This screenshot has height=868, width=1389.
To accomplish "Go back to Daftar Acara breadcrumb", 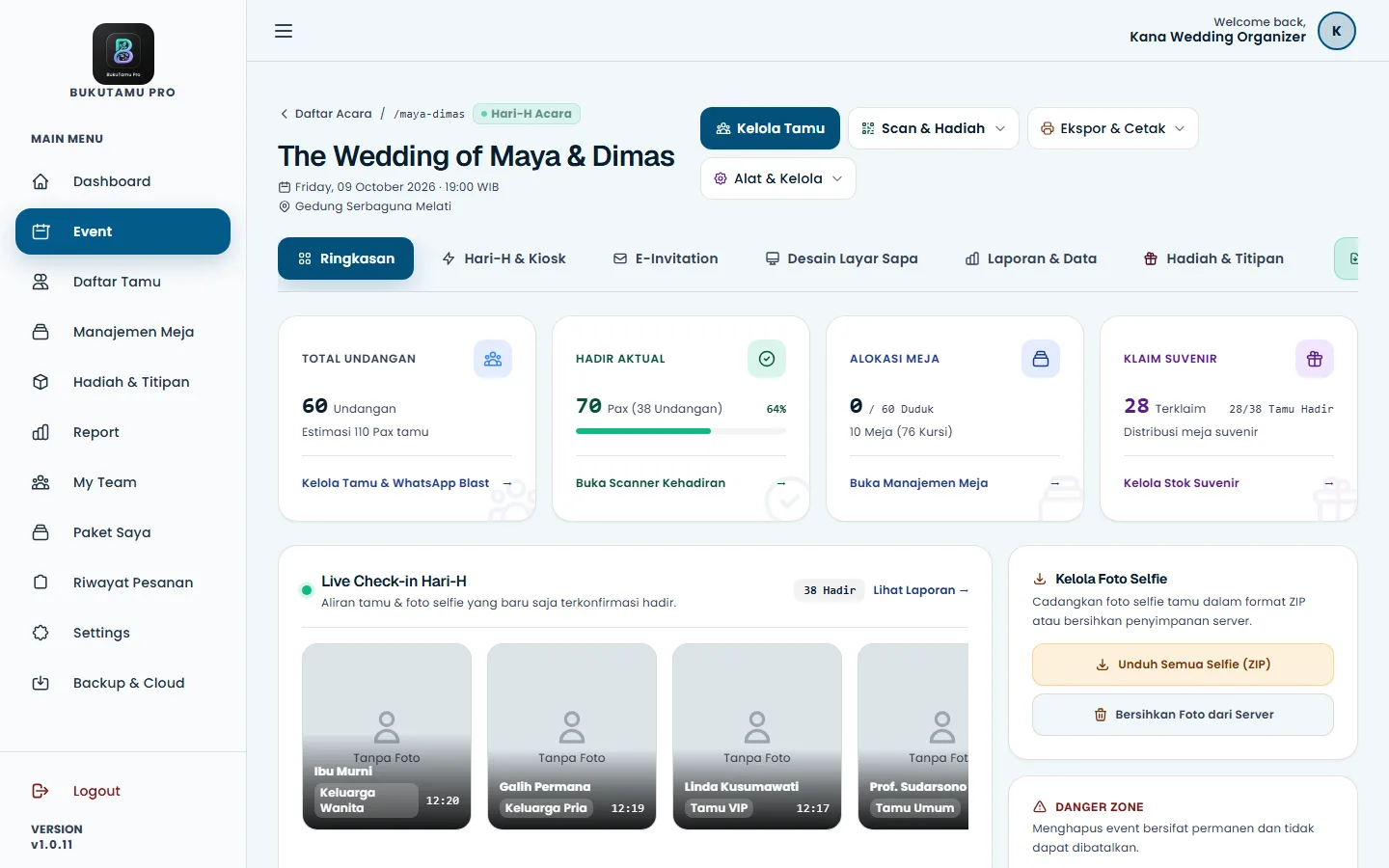I will (326, 114).
